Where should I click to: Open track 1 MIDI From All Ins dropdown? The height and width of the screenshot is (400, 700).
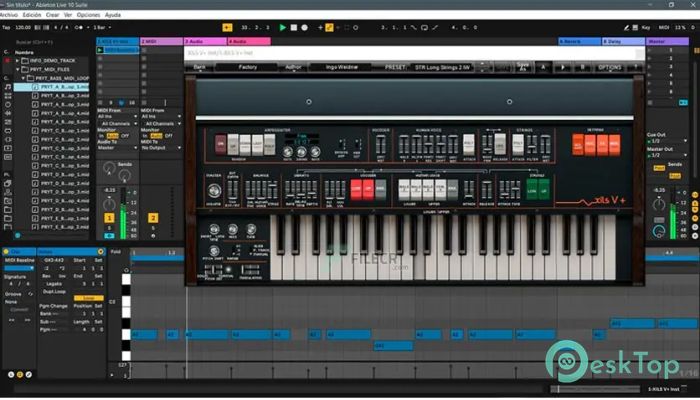coord(117,117)
